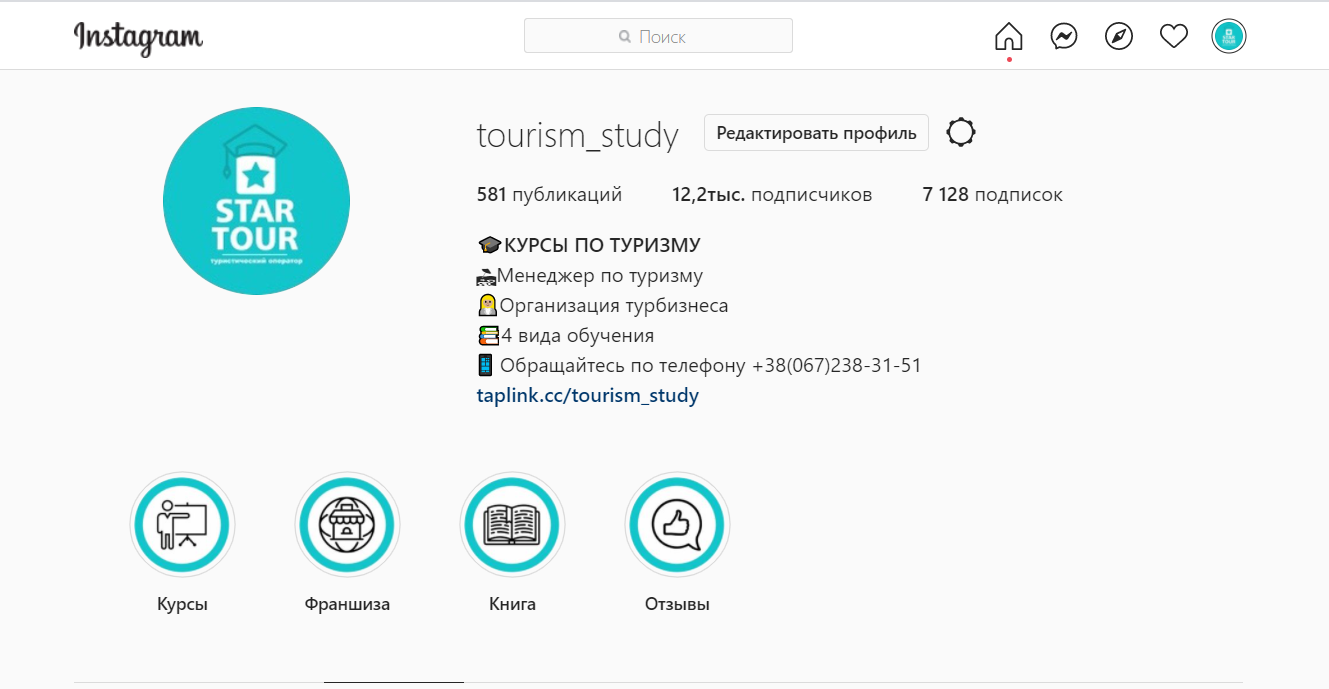
Task: Click the Книга highlight label
Action: point(512,604)
